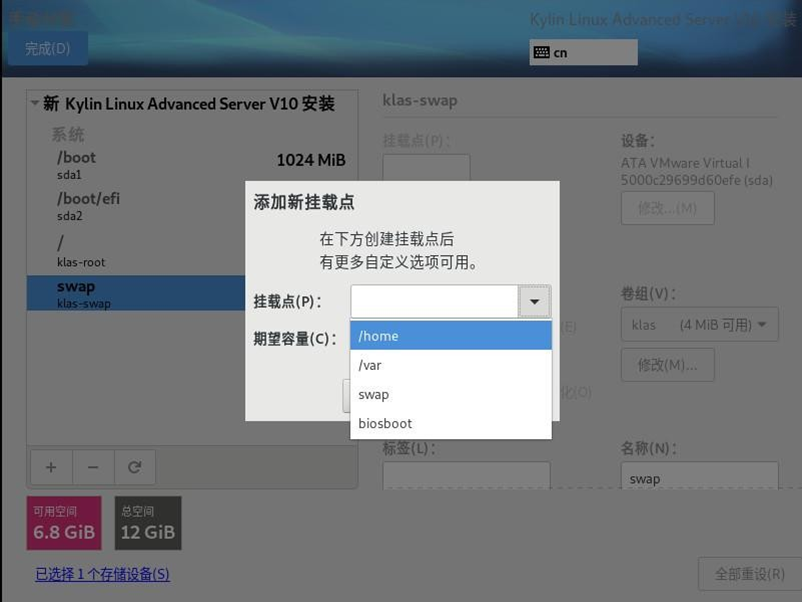
Task: Click the plus icon to add partition
Action: click(x=51, y=467)
